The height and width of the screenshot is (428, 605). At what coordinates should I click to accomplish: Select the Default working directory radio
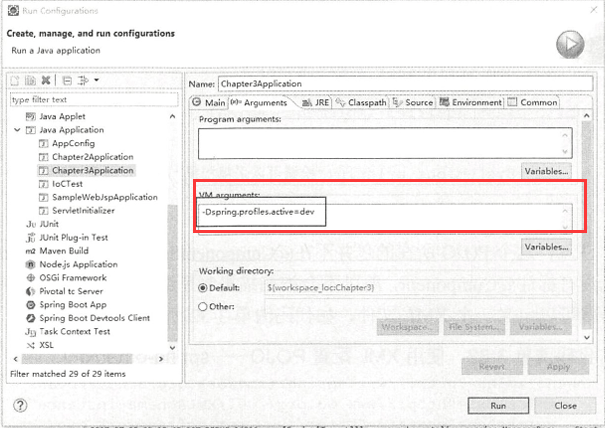tap(204, 288)
